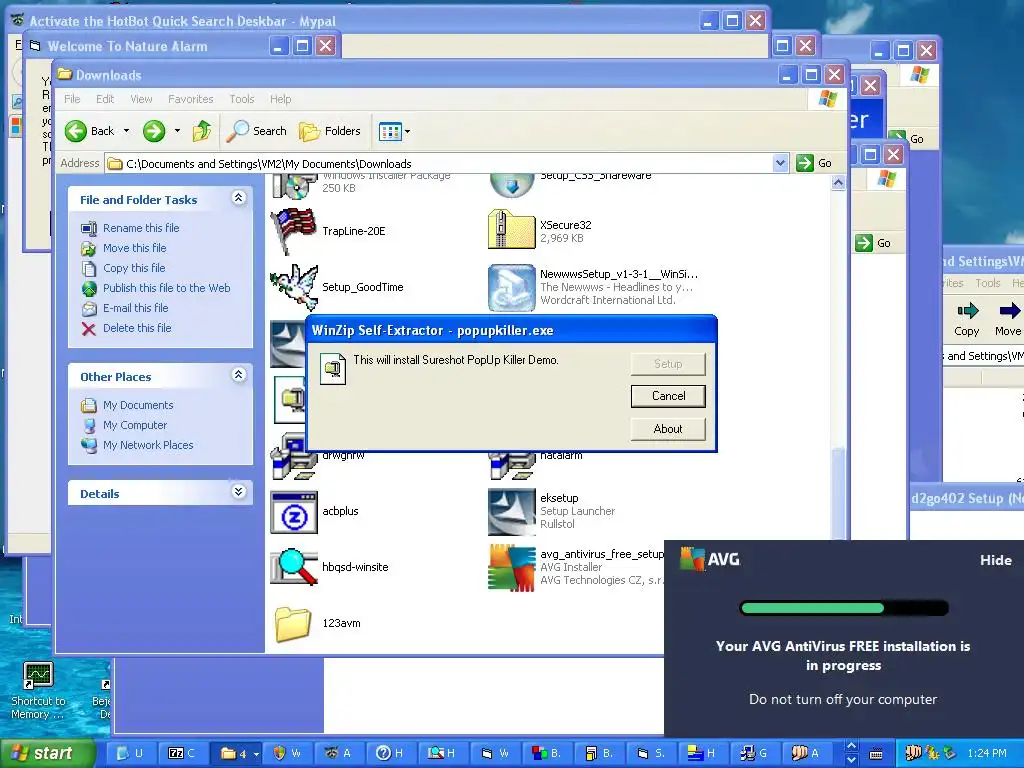1024x768 pixels.
Task: Open the Edit menu
Action: pos(104,99)
